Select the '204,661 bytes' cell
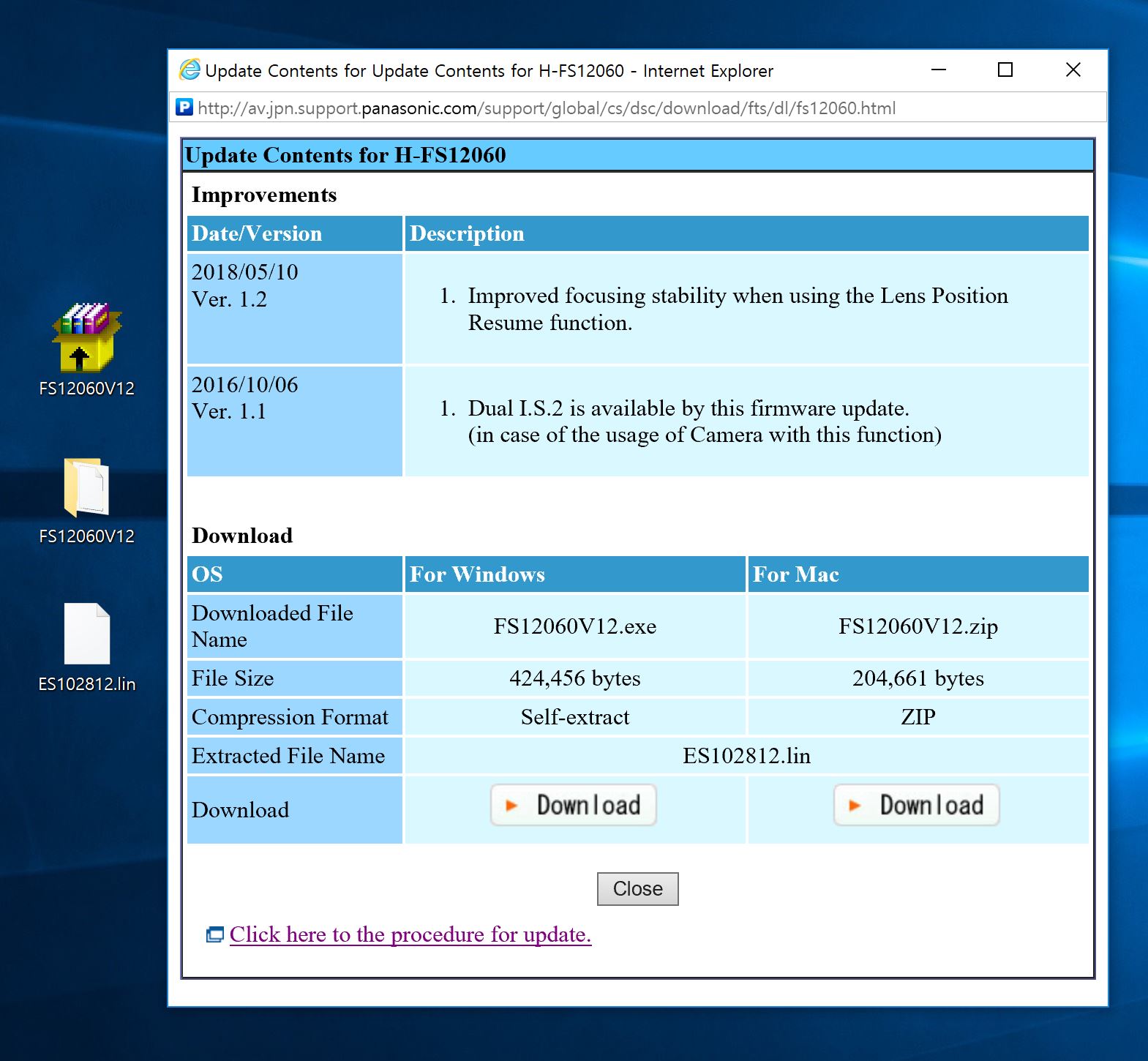The width and height of the screenshot is (1148, 1061). pyautogui.click(x=918, y=678)
